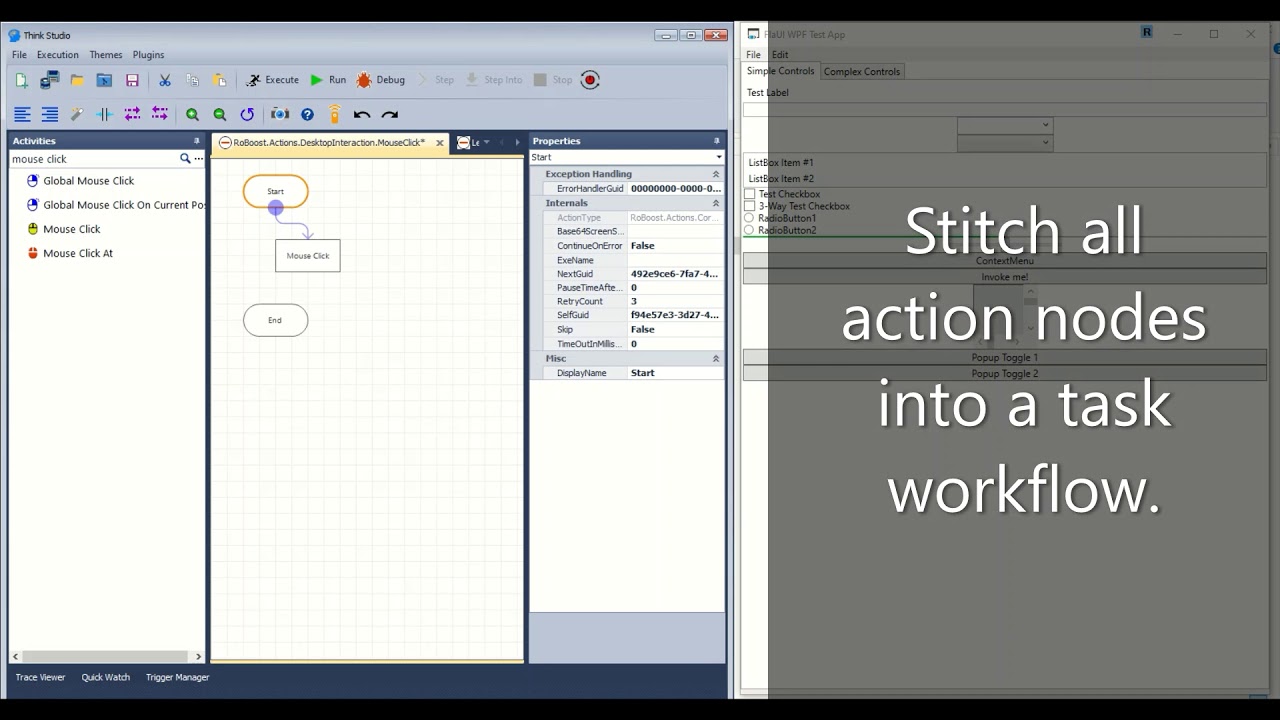
Task: Click the Copy icon in the toolbar
Action: [x=192, y=80]
